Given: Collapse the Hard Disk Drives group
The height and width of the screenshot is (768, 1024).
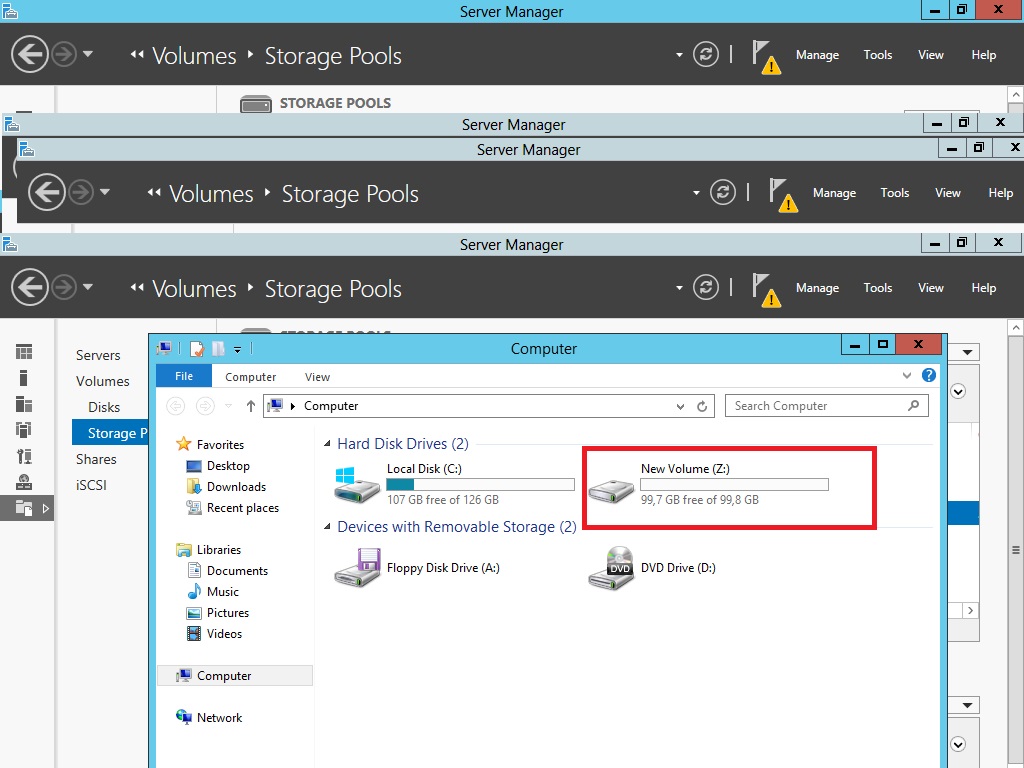Looking at the screenshot, I should (x=327, y=443).
